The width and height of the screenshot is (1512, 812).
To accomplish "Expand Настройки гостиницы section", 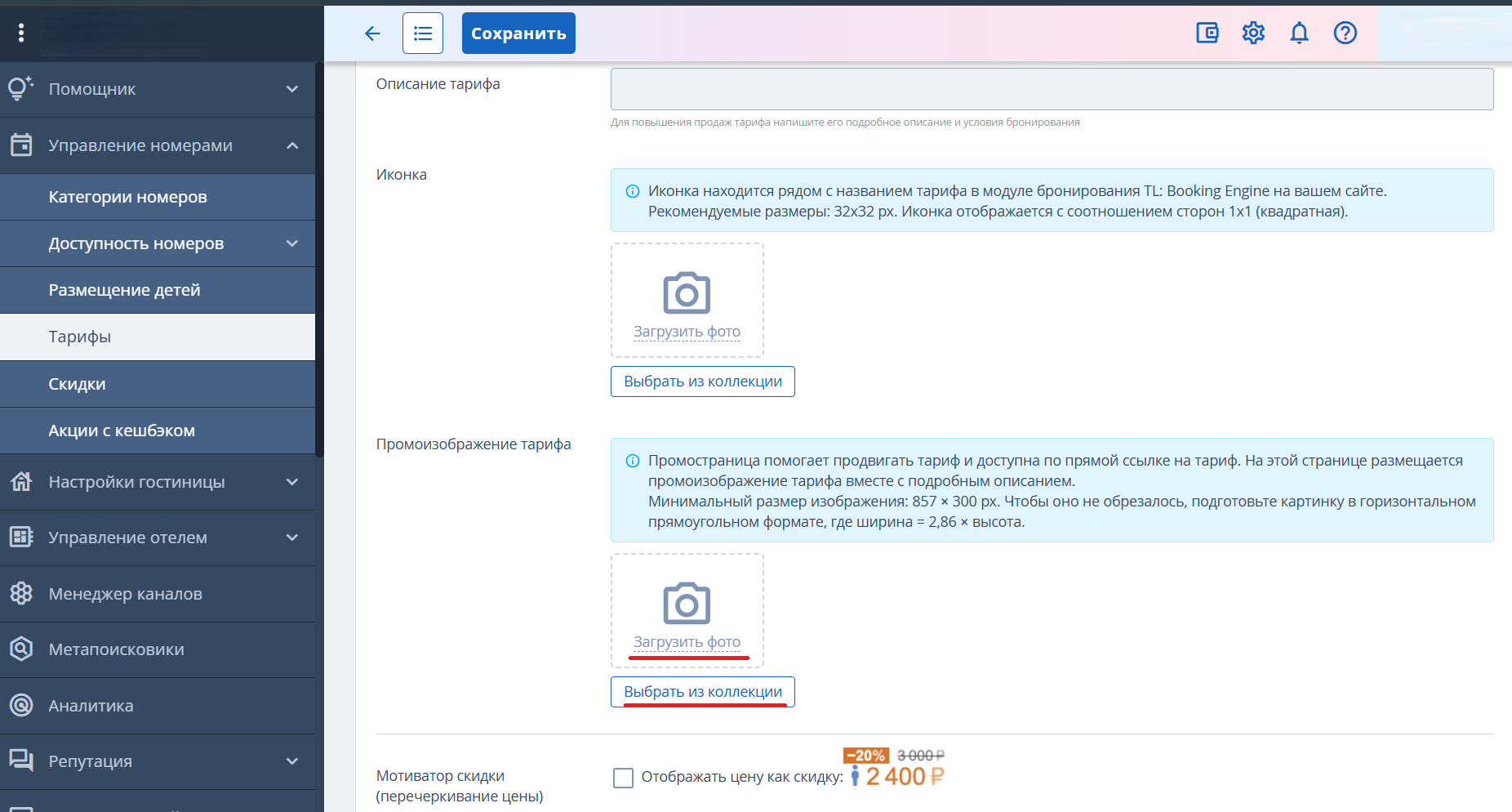I will pyautogui.click(x=292, y=482).
